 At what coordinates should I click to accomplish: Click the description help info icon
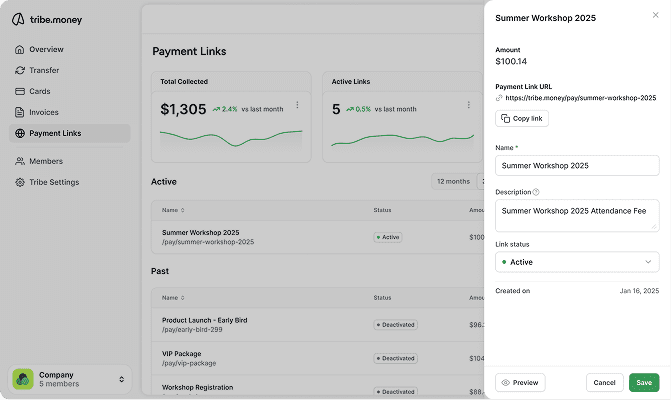click(536, 192)
